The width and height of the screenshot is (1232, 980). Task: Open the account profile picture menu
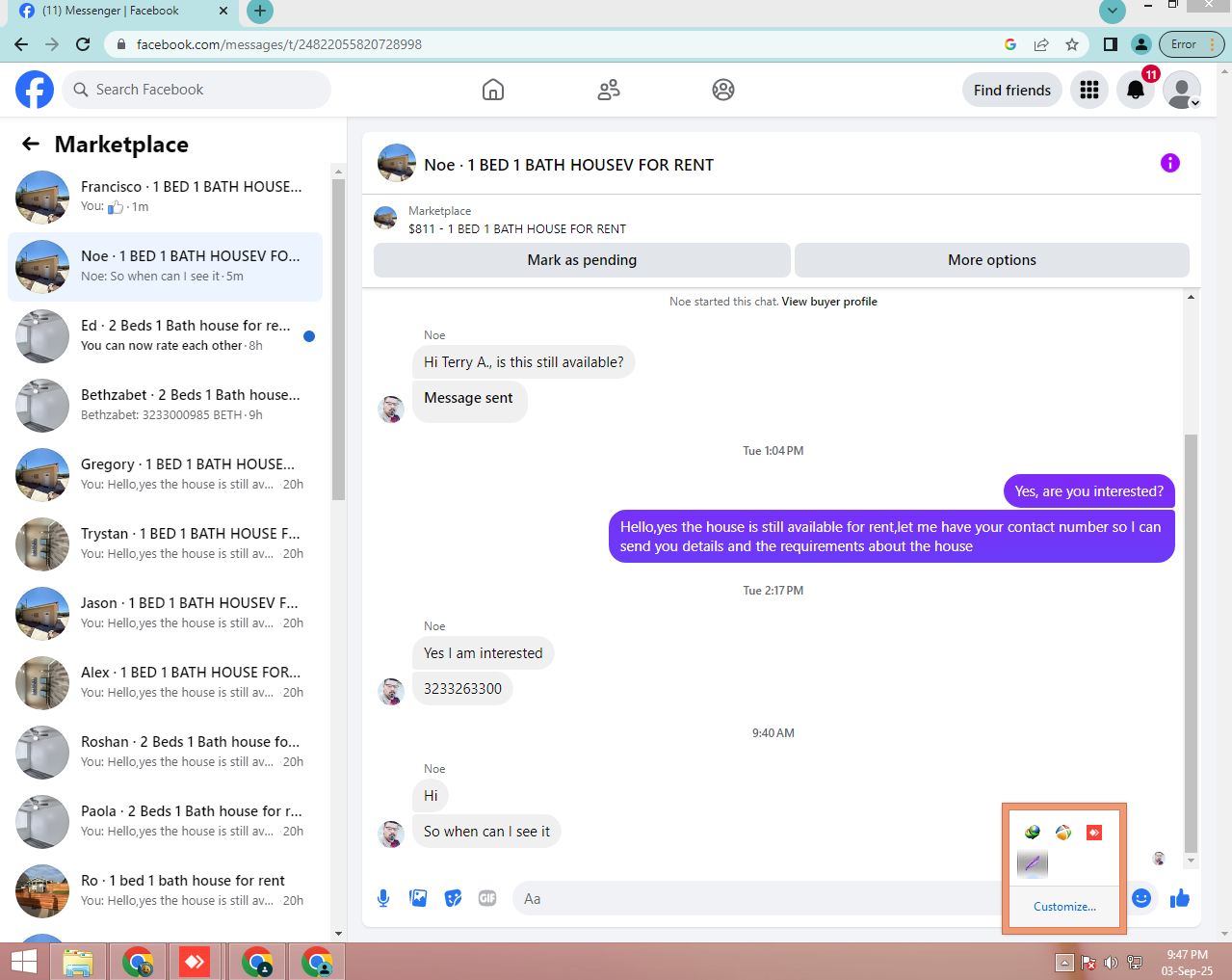[x=1182, y=90]
